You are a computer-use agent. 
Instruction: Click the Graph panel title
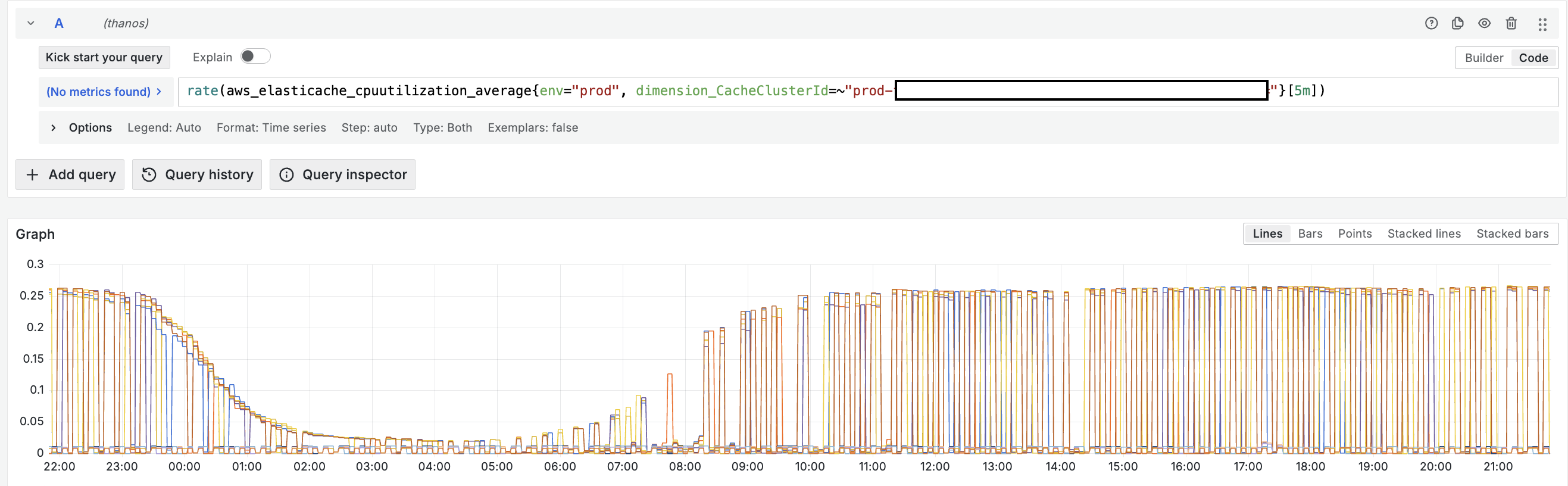click(x=35, y=235)
